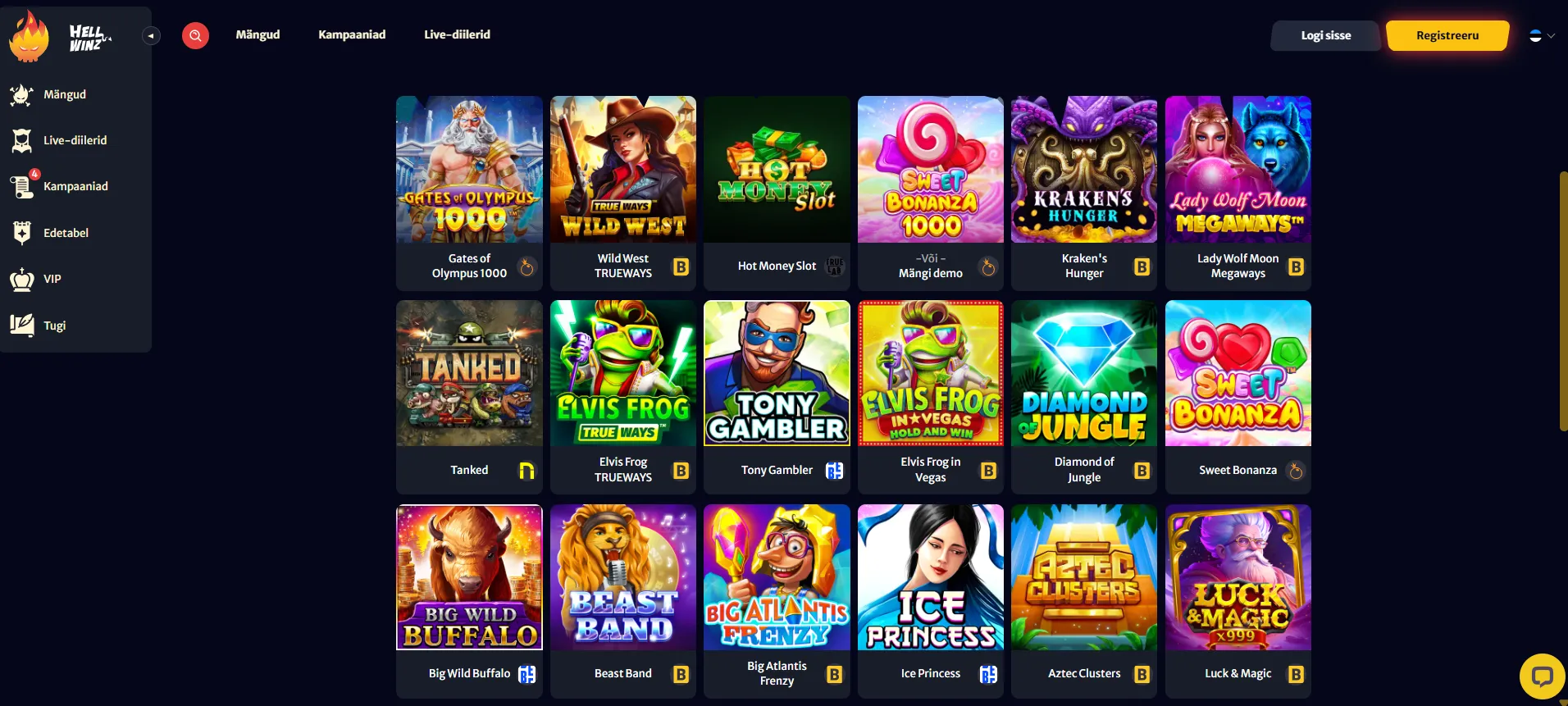Select Mängud in the sidebar

(65, 94)
